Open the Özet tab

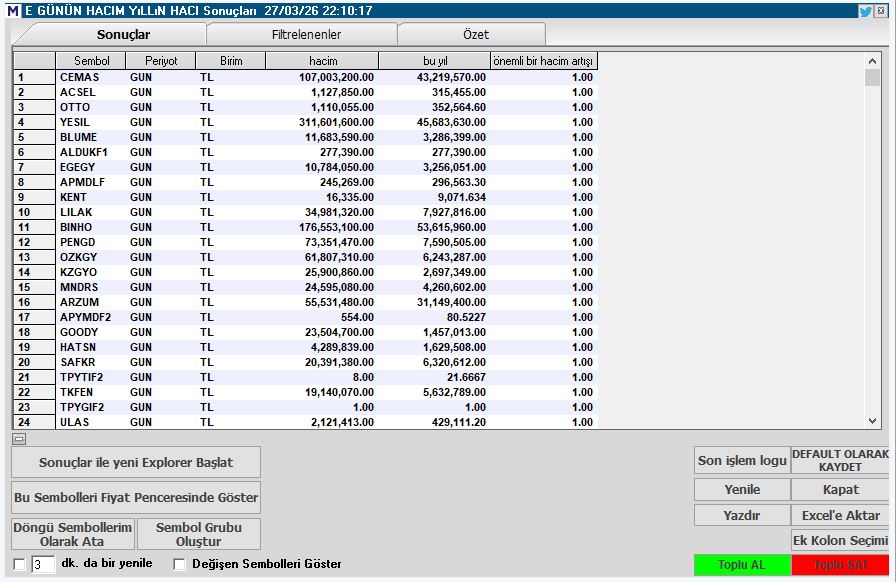tap(475, 34)
